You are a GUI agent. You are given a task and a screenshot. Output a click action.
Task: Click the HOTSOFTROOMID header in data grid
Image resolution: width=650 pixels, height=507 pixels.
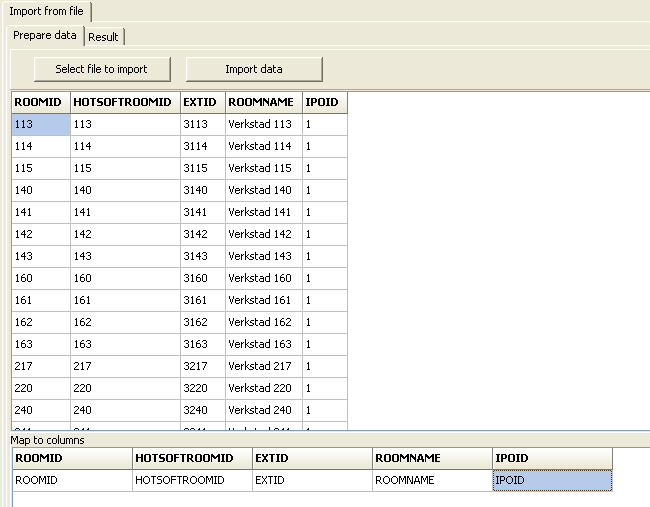pos(124,102)
